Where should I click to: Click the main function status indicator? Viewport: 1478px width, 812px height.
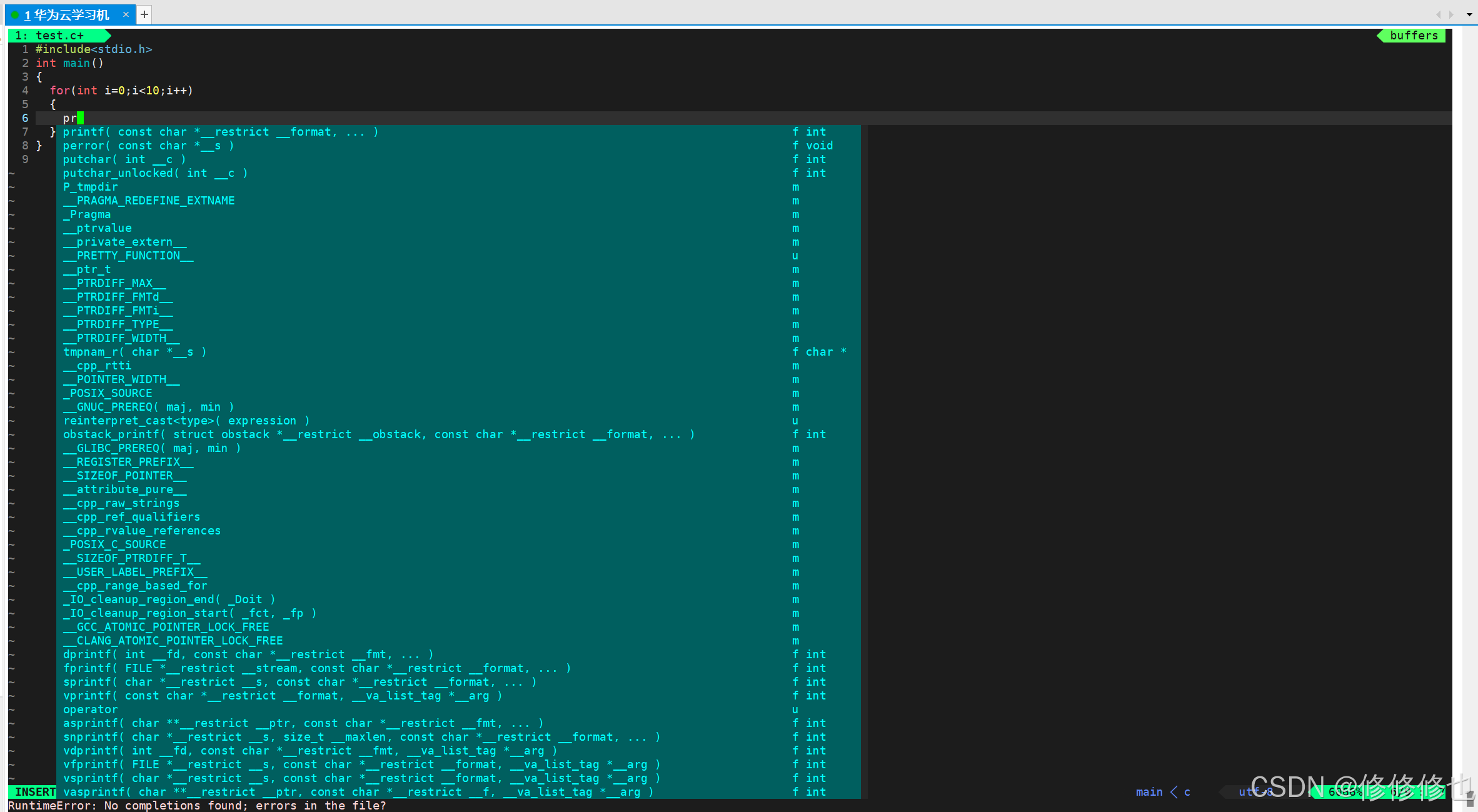coord(1149,792)
